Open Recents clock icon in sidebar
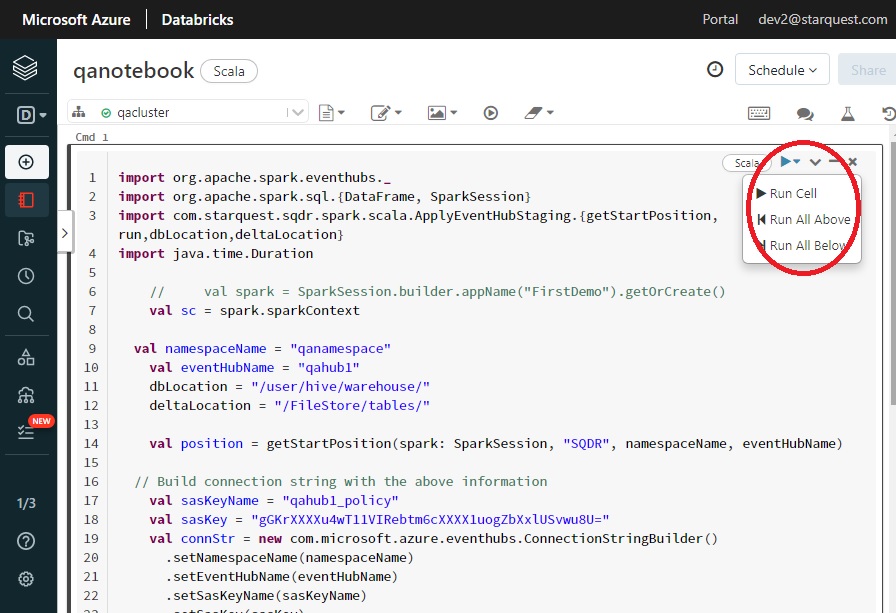Image resolution: width=896 pixels, height=613 pixels. click(26, 276)
